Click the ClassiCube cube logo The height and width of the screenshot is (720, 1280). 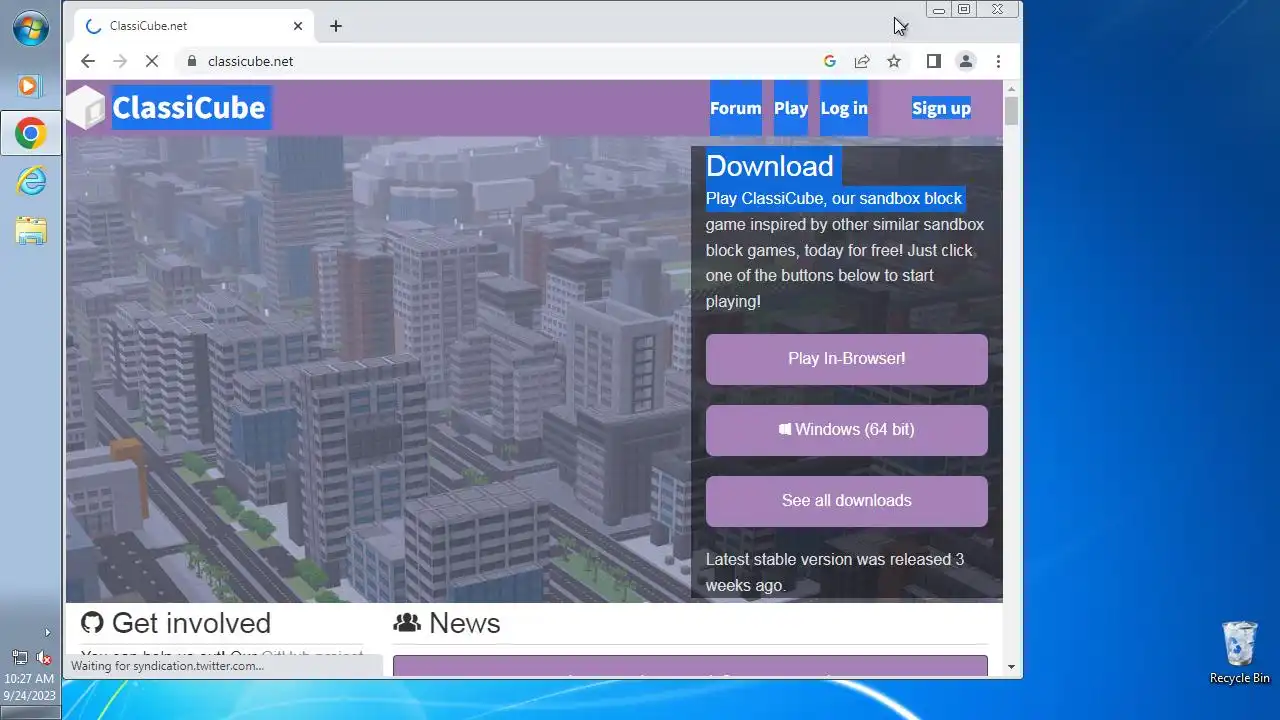click(x=86, y=107)
